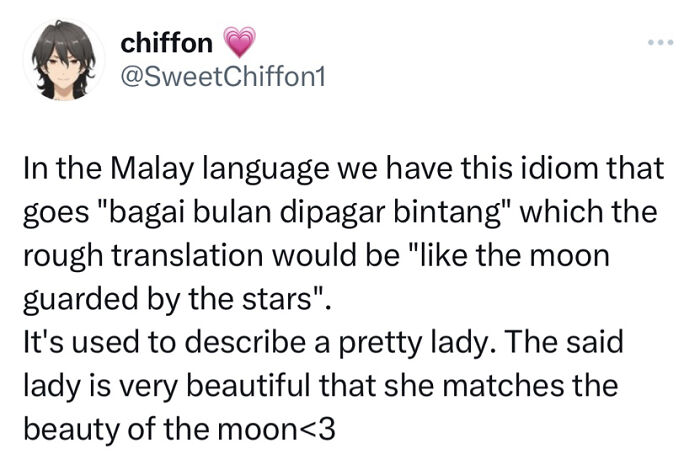
Task: Open the "chiffon" display name link
Action: pos(166,43)
